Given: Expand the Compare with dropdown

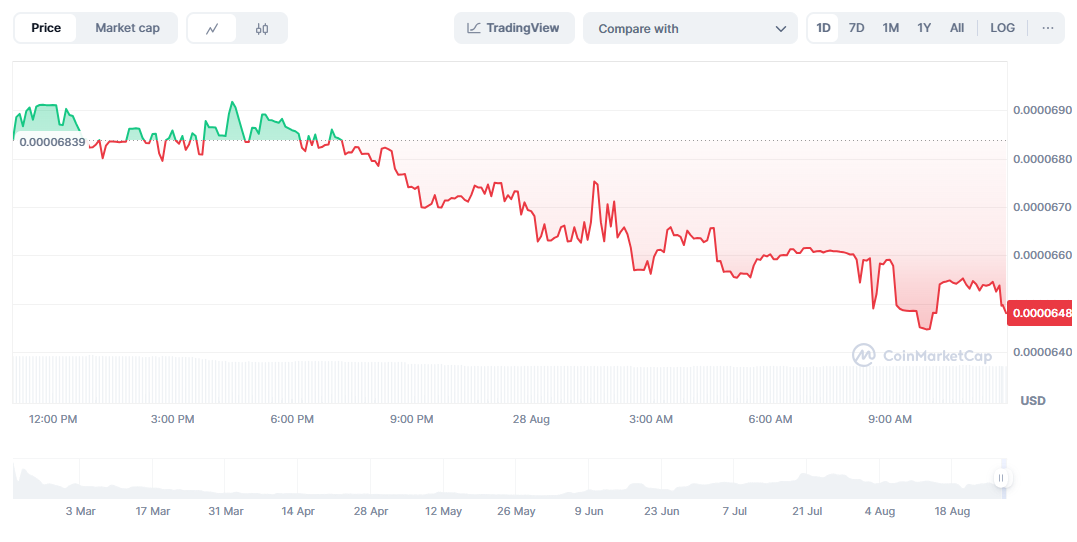Looking at the screenshot, I should click(690, 28).
